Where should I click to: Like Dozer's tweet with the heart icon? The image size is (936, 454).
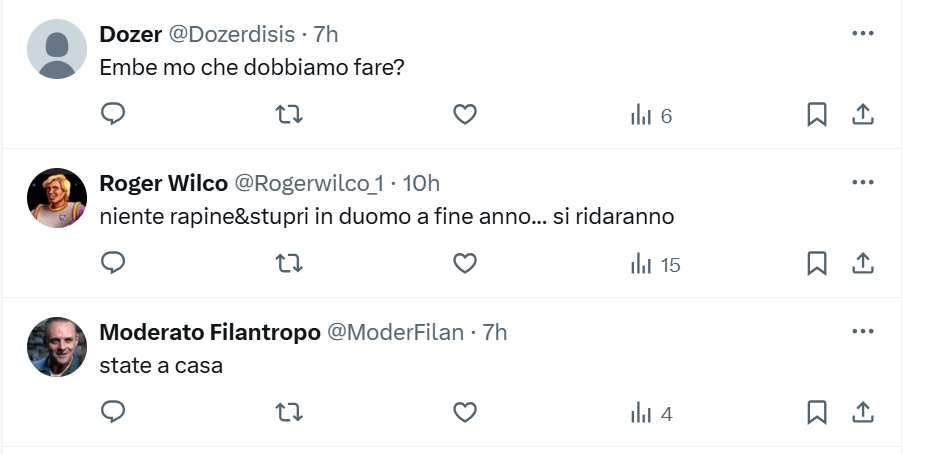(x=465, y=114)
